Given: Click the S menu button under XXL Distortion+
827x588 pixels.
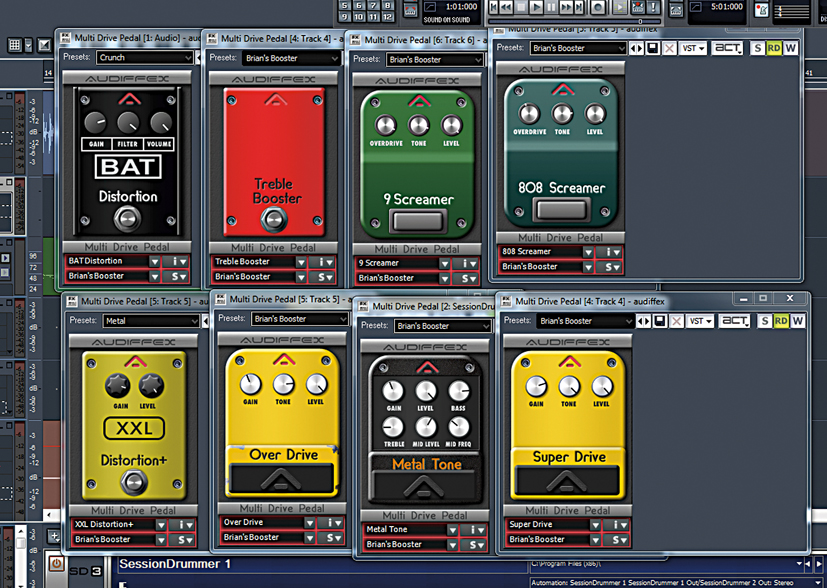Looking at the screenshot, I should pos(182,539).
